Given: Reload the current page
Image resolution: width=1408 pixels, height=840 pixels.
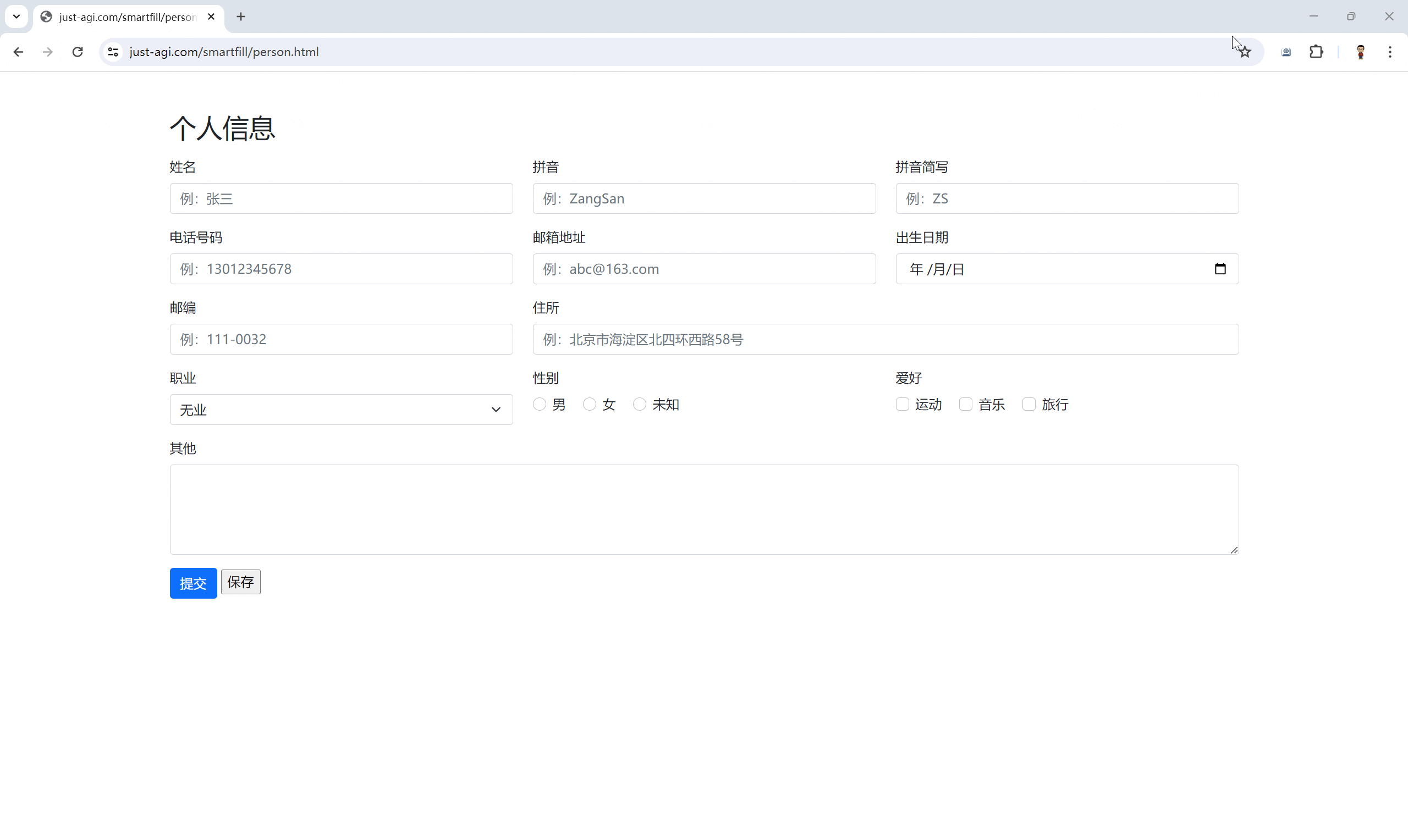Looking at the screenshot, I should pos(78,52).
